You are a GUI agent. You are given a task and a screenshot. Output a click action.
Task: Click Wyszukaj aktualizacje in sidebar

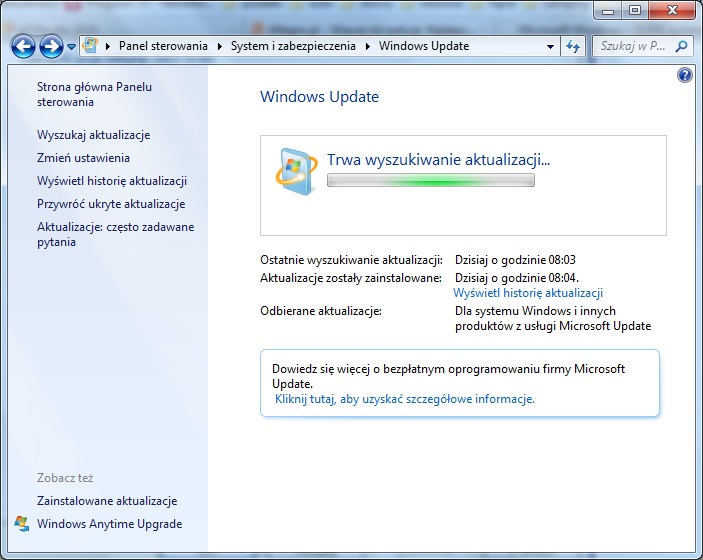(x=93, y=135)
